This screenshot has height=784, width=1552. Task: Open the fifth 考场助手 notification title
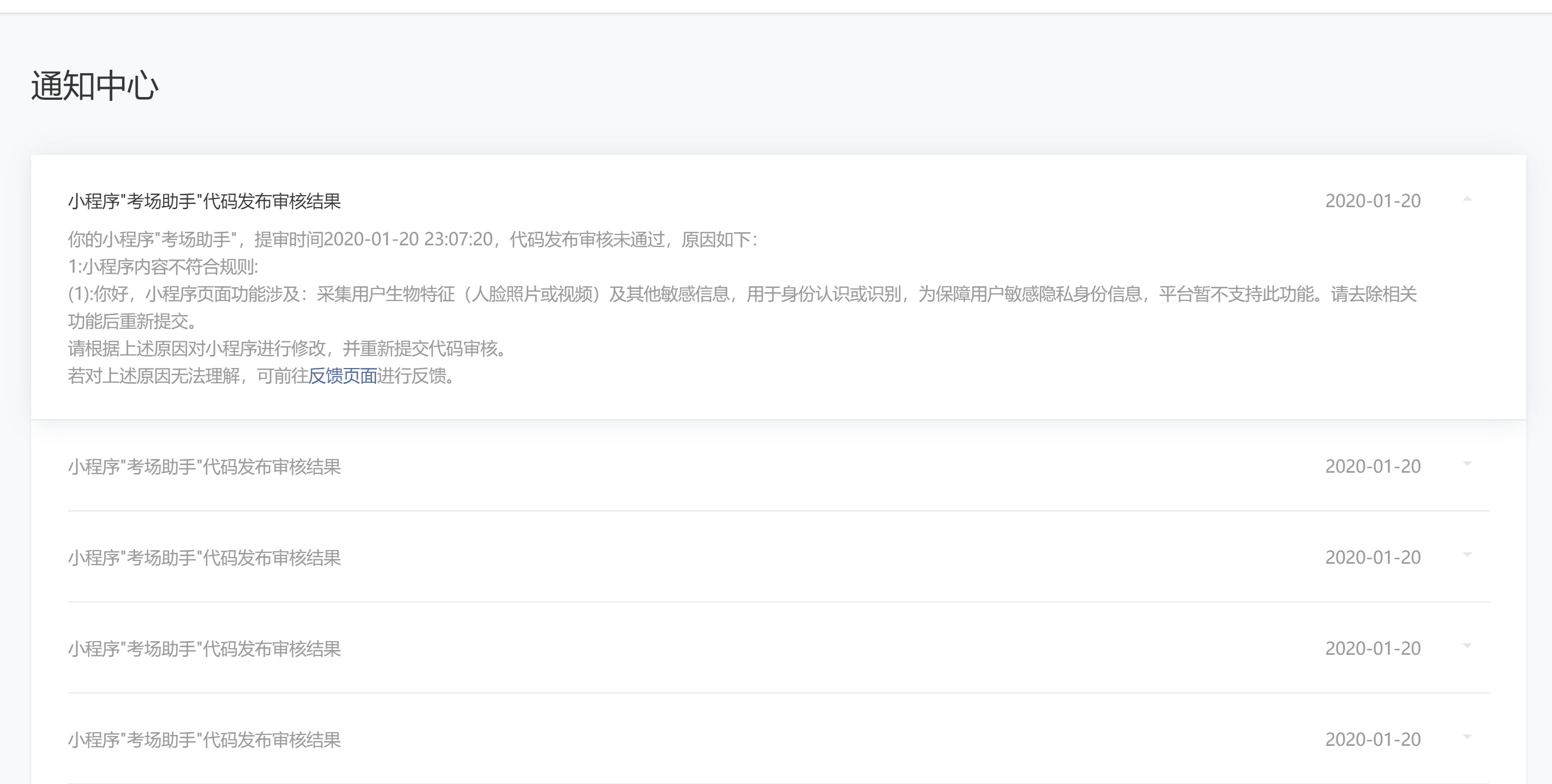204,739
